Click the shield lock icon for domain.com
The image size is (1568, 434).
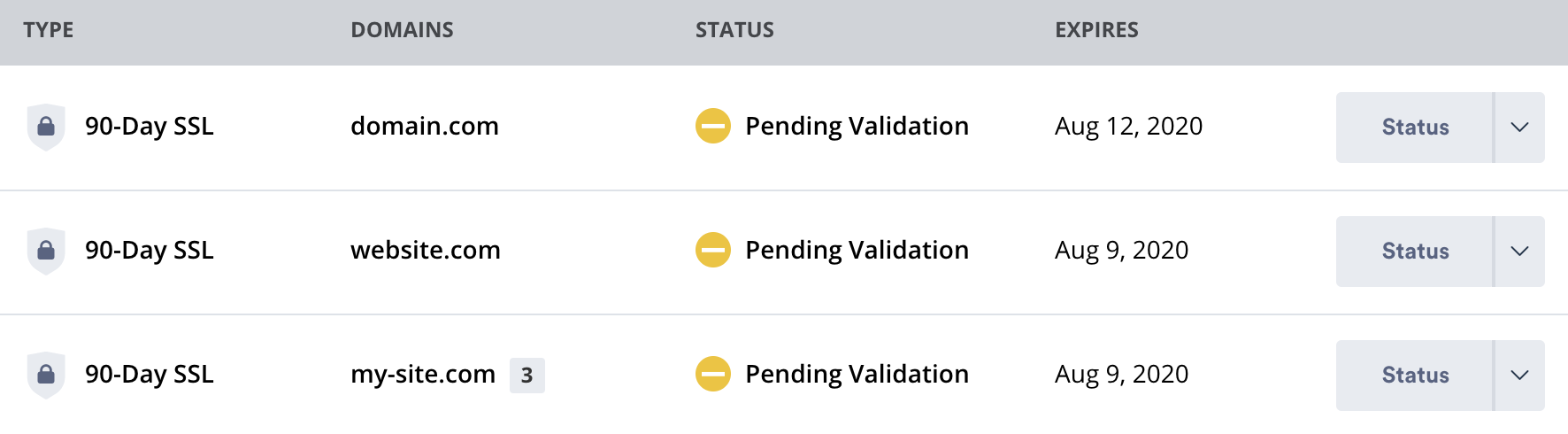[46, 127]
